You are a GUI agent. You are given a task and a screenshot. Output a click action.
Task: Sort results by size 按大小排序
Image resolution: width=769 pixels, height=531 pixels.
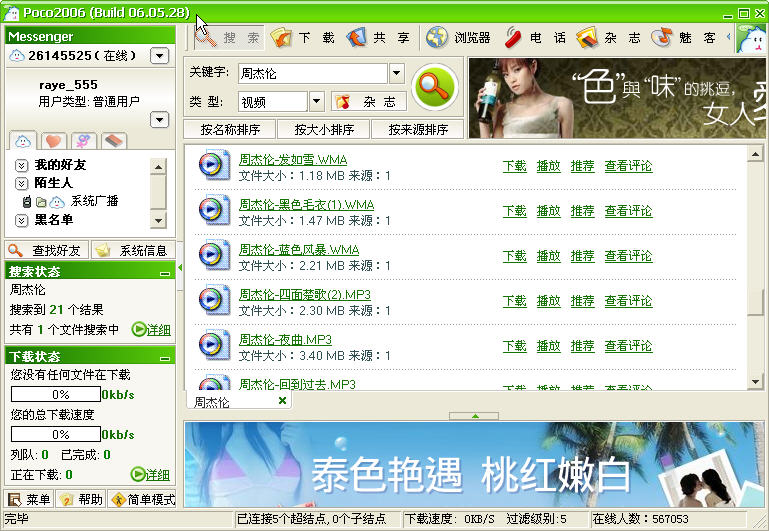(x=324, y=129)
